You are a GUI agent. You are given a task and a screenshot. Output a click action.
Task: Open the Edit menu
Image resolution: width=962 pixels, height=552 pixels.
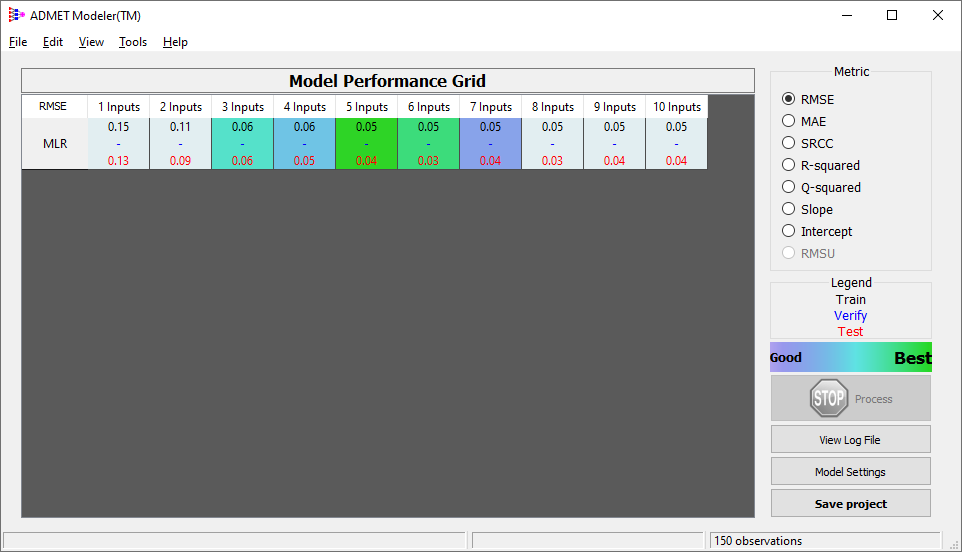53,42
